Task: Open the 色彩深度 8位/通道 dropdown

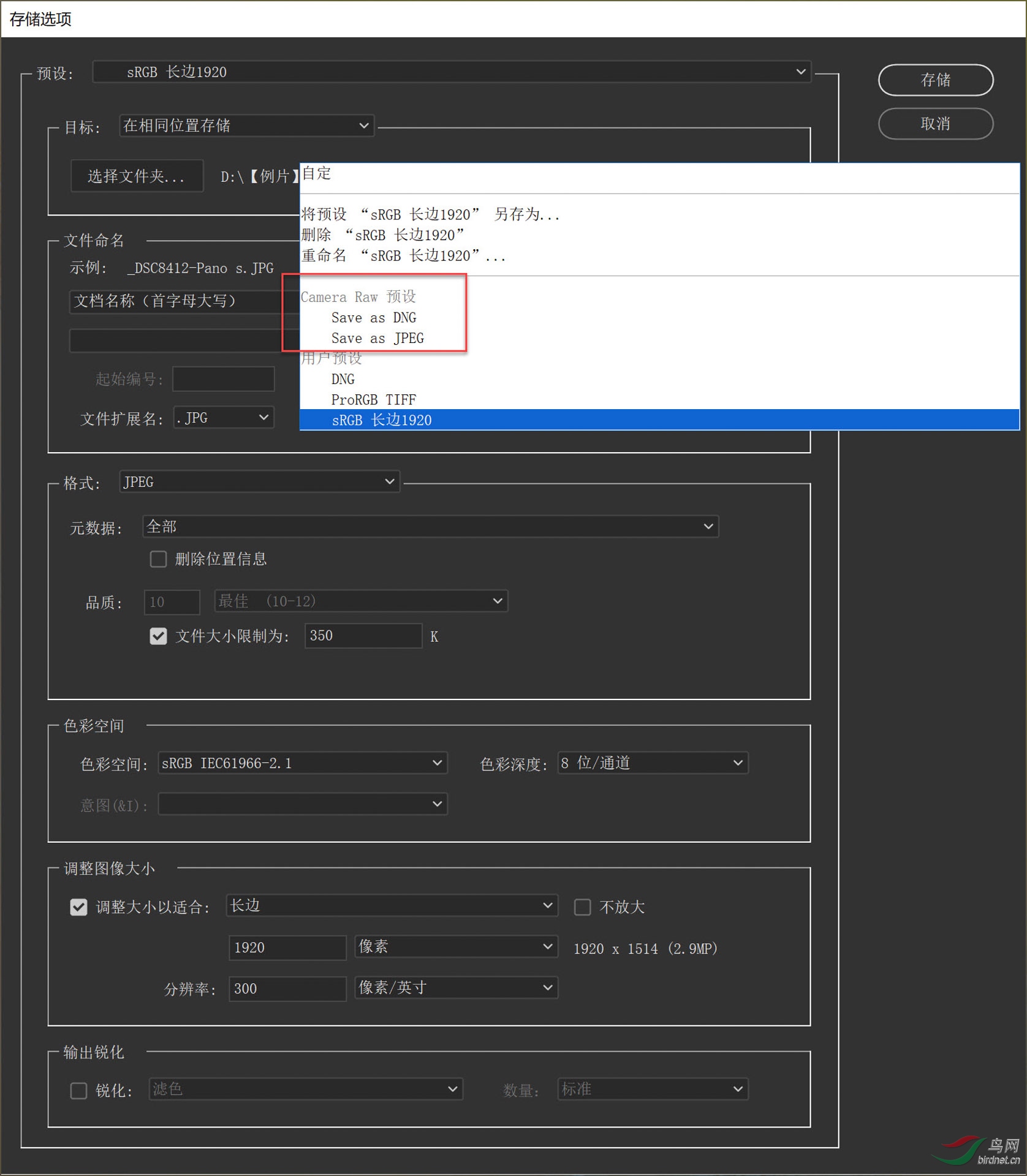Action: point(652,763)
